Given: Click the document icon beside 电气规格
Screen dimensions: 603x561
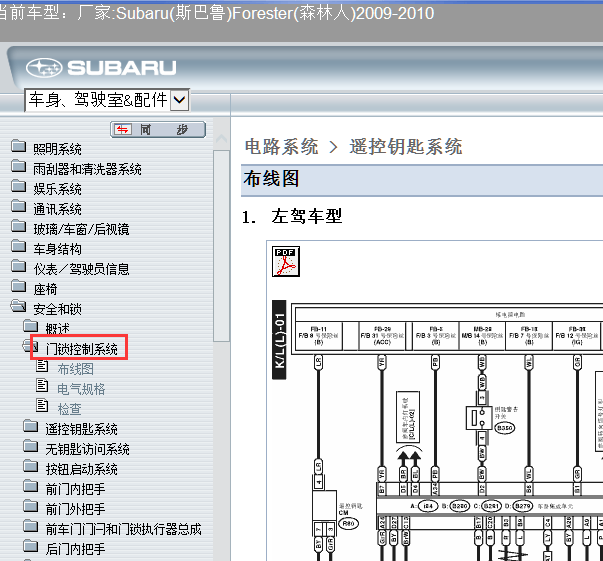Looking at the screenshot, I should click(42, 386).
